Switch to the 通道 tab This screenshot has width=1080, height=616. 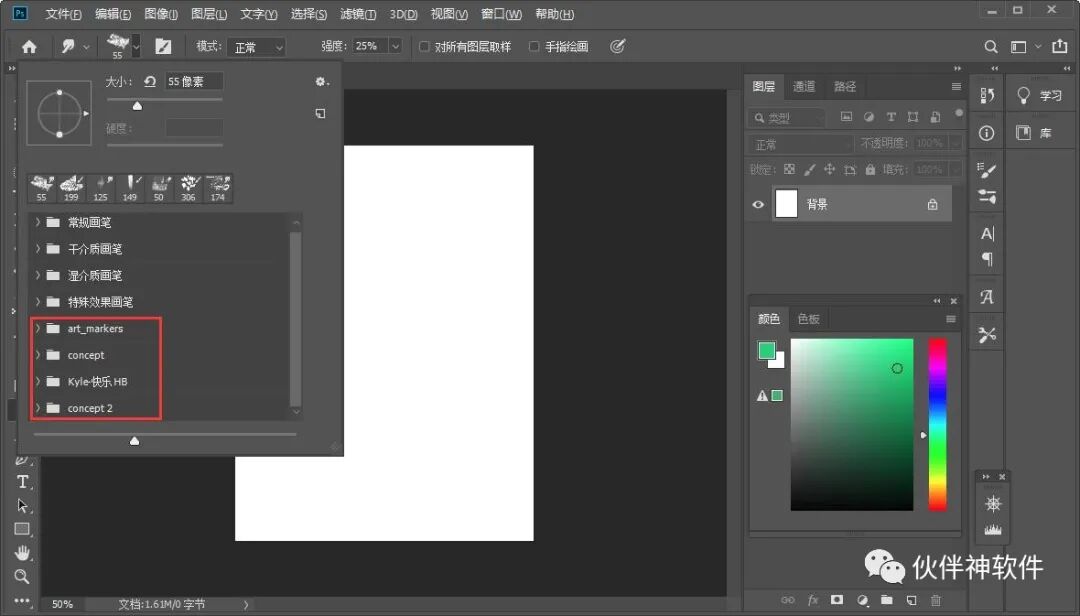(804, 87)
